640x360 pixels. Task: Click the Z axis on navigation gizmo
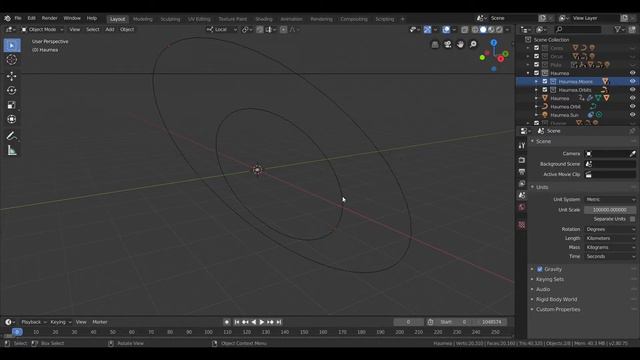tap(494, 42)
